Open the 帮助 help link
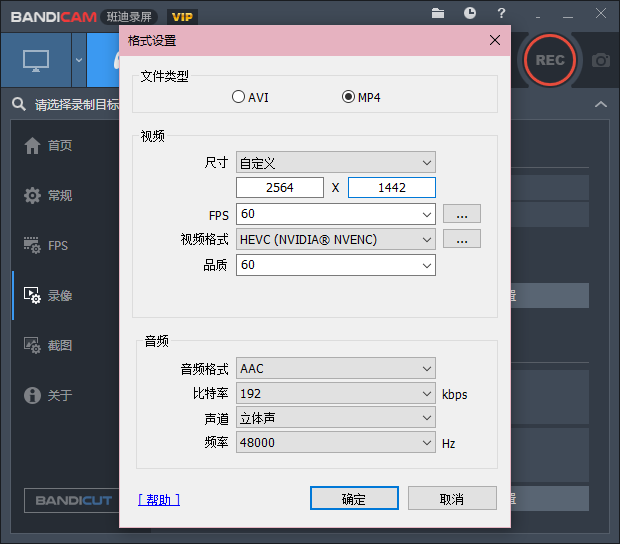This screenshot has width=620, height=544. [x=159, y=500]
